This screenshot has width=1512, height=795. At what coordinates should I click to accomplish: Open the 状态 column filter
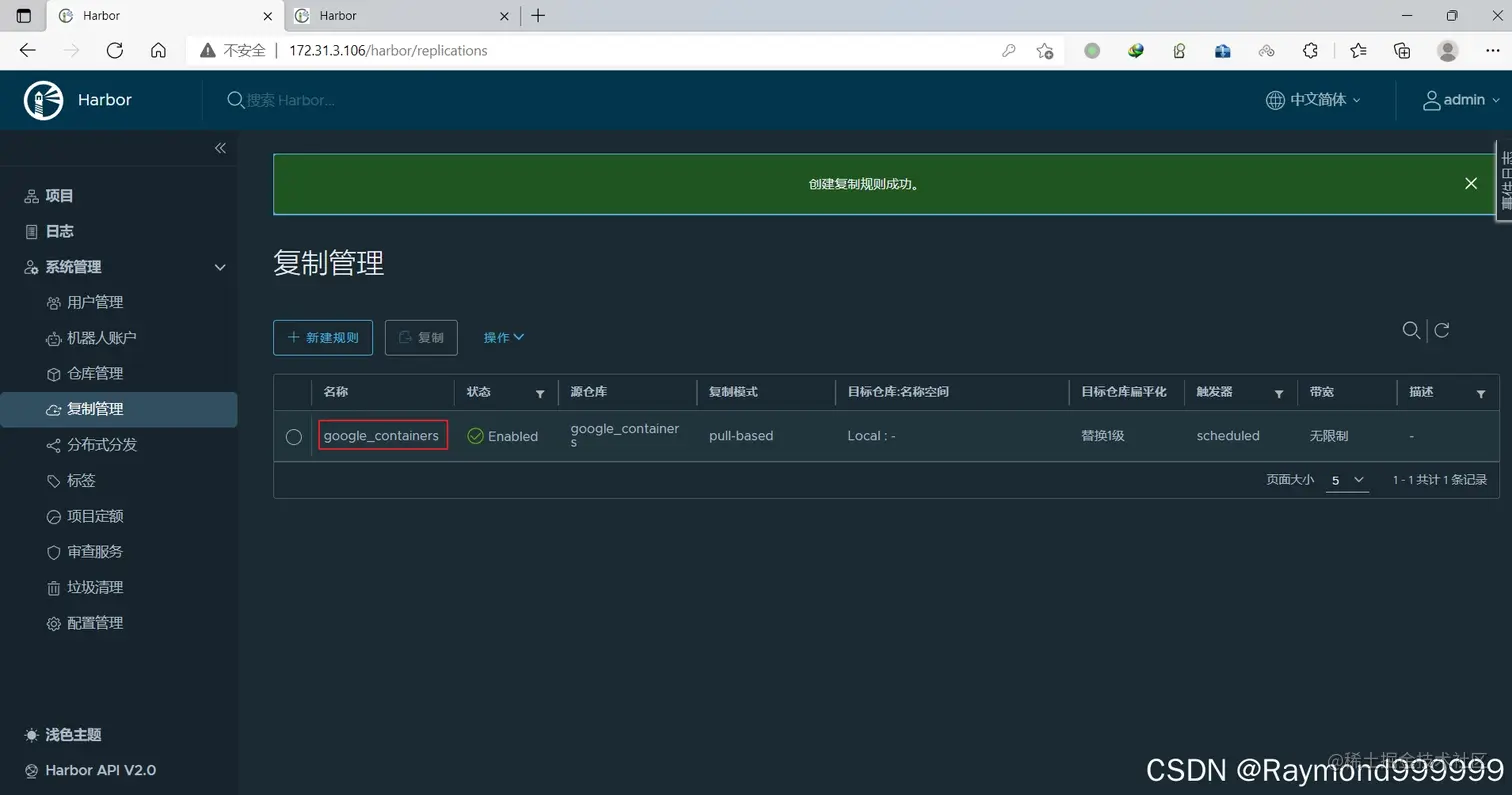tap(540, 393)
